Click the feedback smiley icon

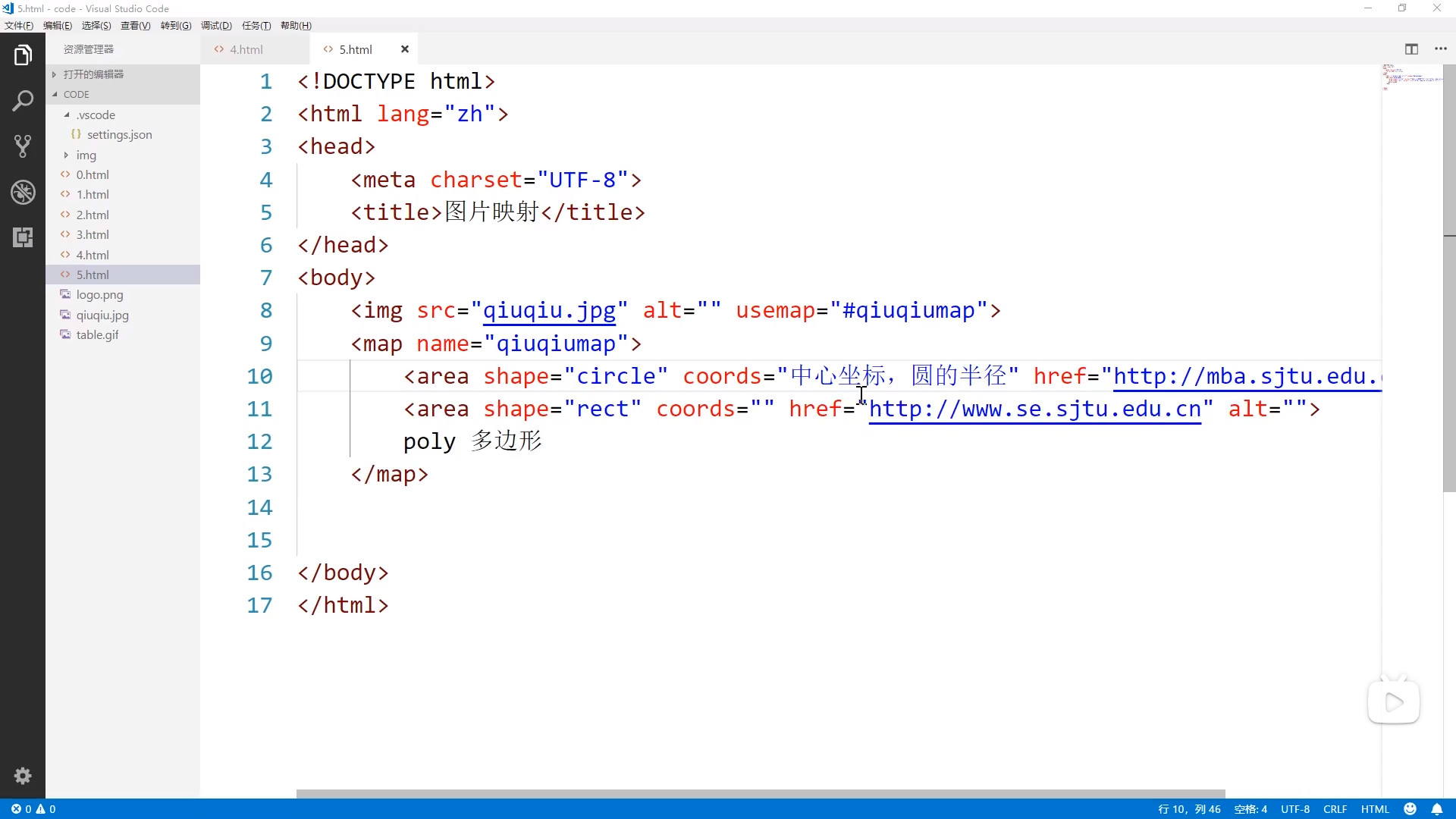coord(1410,809)
